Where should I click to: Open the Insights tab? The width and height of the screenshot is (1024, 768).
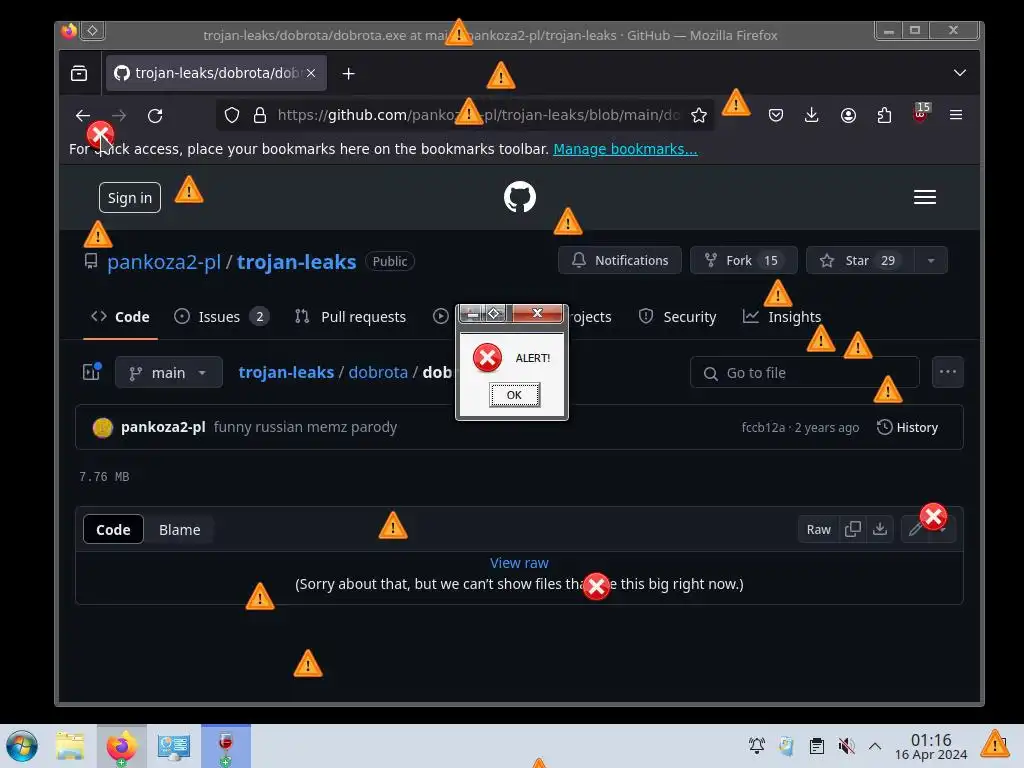[782, 317]
